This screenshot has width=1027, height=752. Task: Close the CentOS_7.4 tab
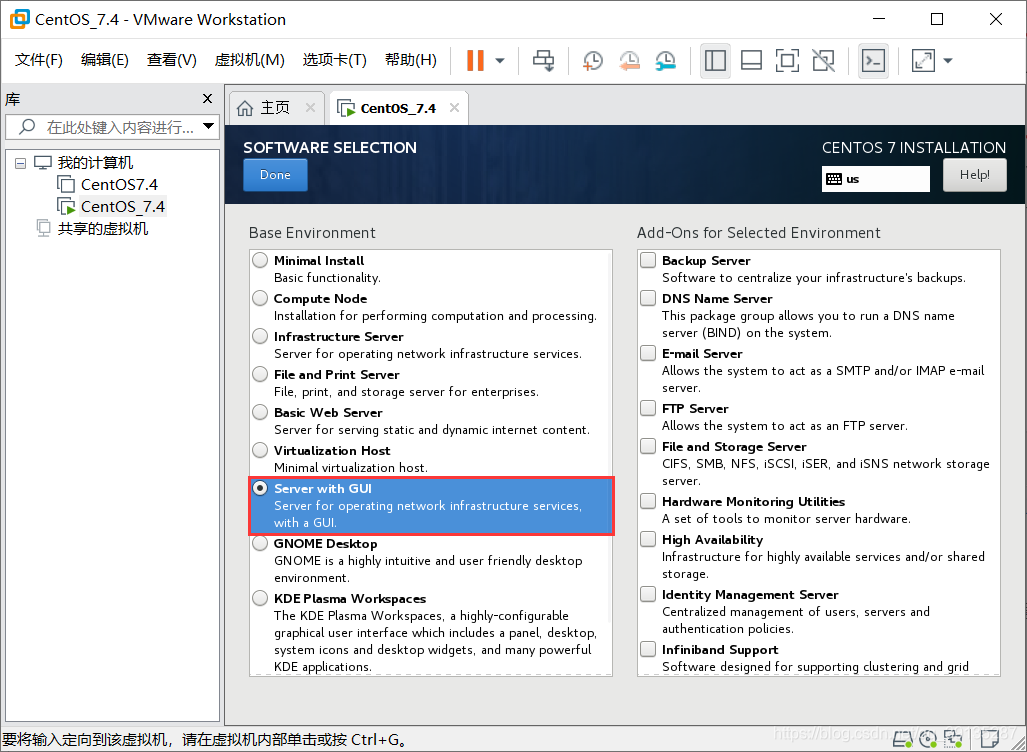[455, 107]
